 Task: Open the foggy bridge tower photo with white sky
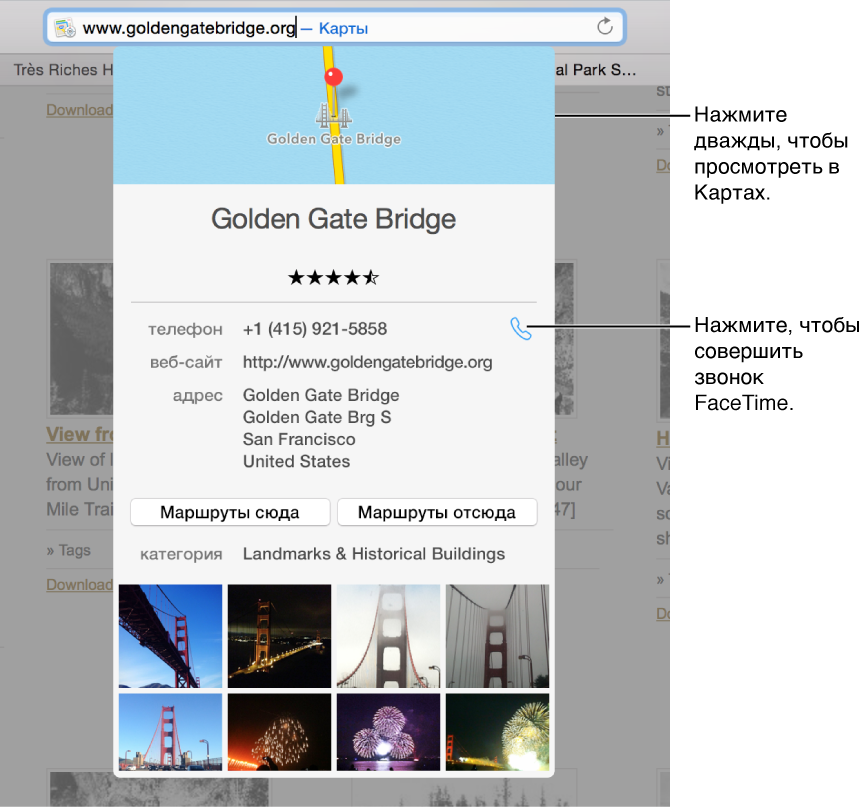coord(388,636)
